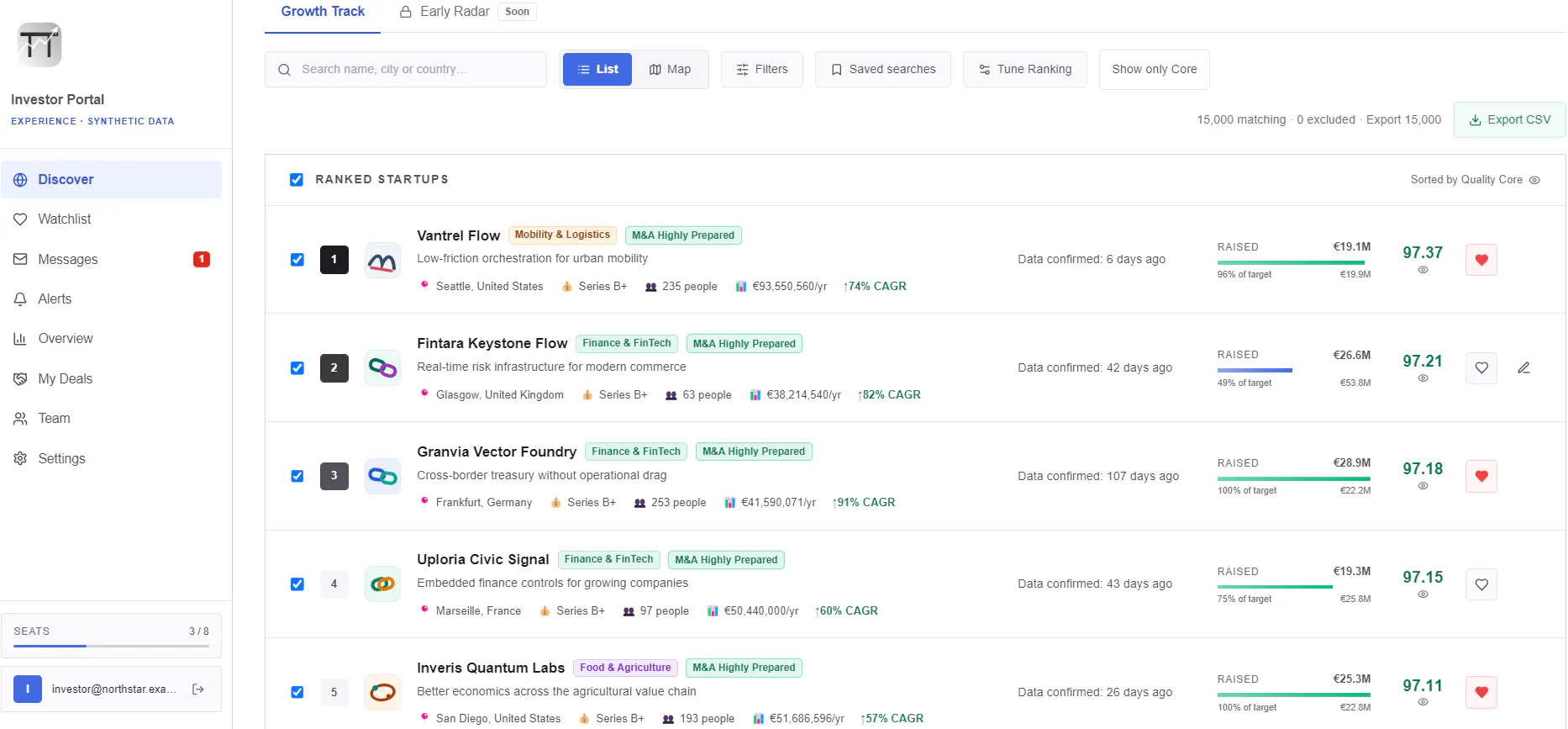The height and width of the screenshot is (729, 1568).
Task: Click the eye icon next to Sorted by Quality Core
Action: tap(1534, 180)
